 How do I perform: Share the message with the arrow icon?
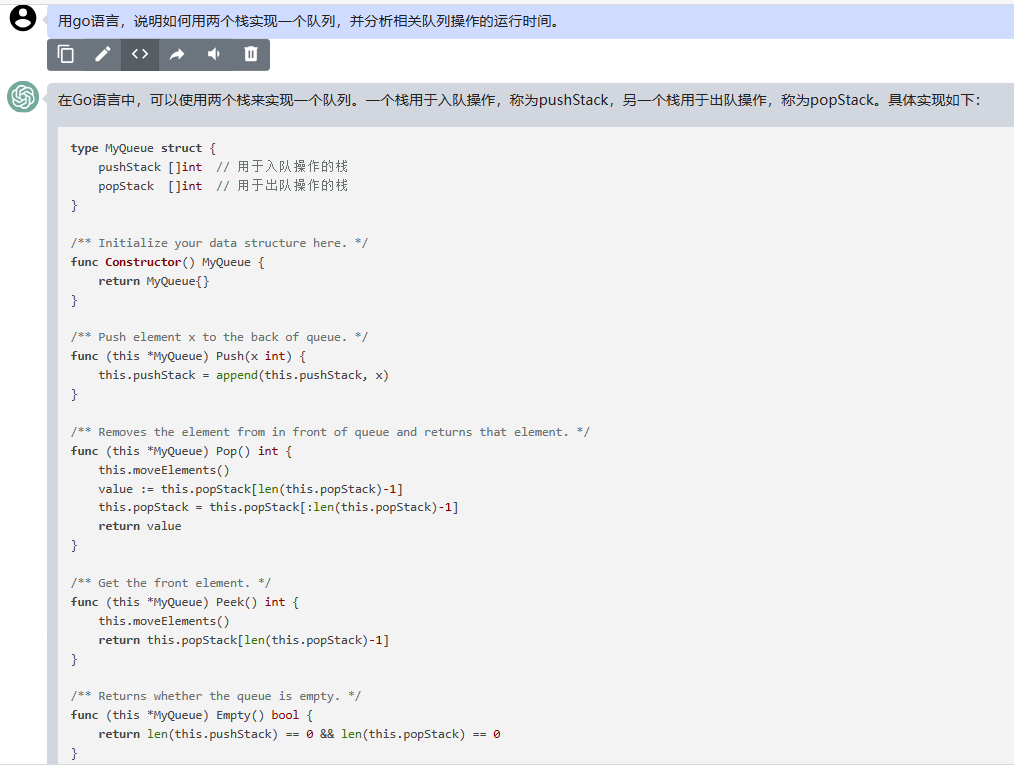point(177,54)
